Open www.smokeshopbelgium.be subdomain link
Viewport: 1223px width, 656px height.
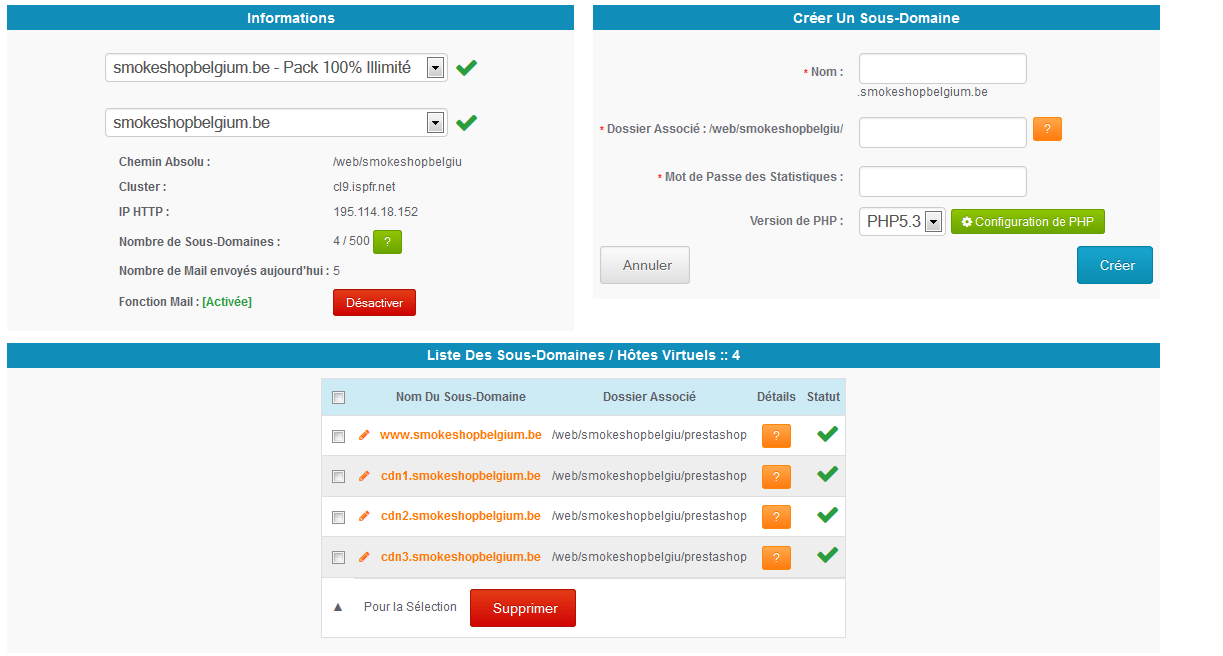[461, 435]
